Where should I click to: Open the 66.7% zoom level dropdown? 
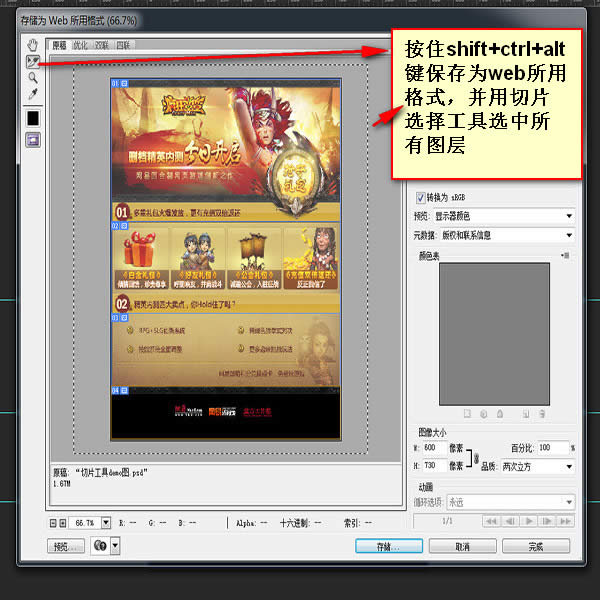(103, 522)
